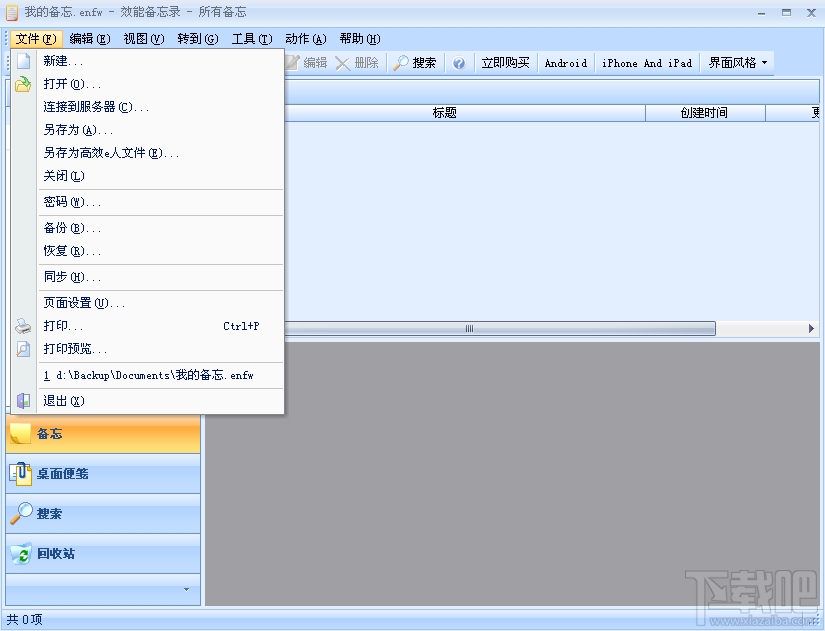Select the new memo document icon

[22, 60]
